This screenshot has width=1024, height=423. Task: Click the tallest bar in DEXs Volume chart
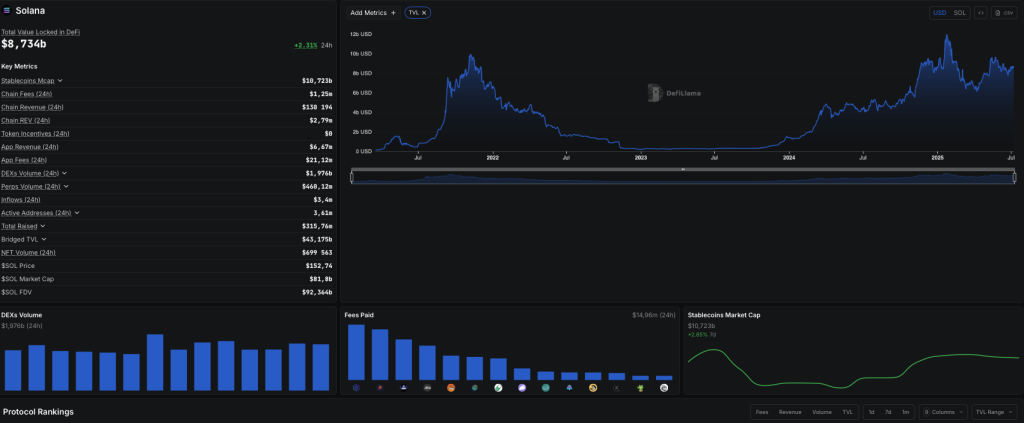[x=155, y=362]
